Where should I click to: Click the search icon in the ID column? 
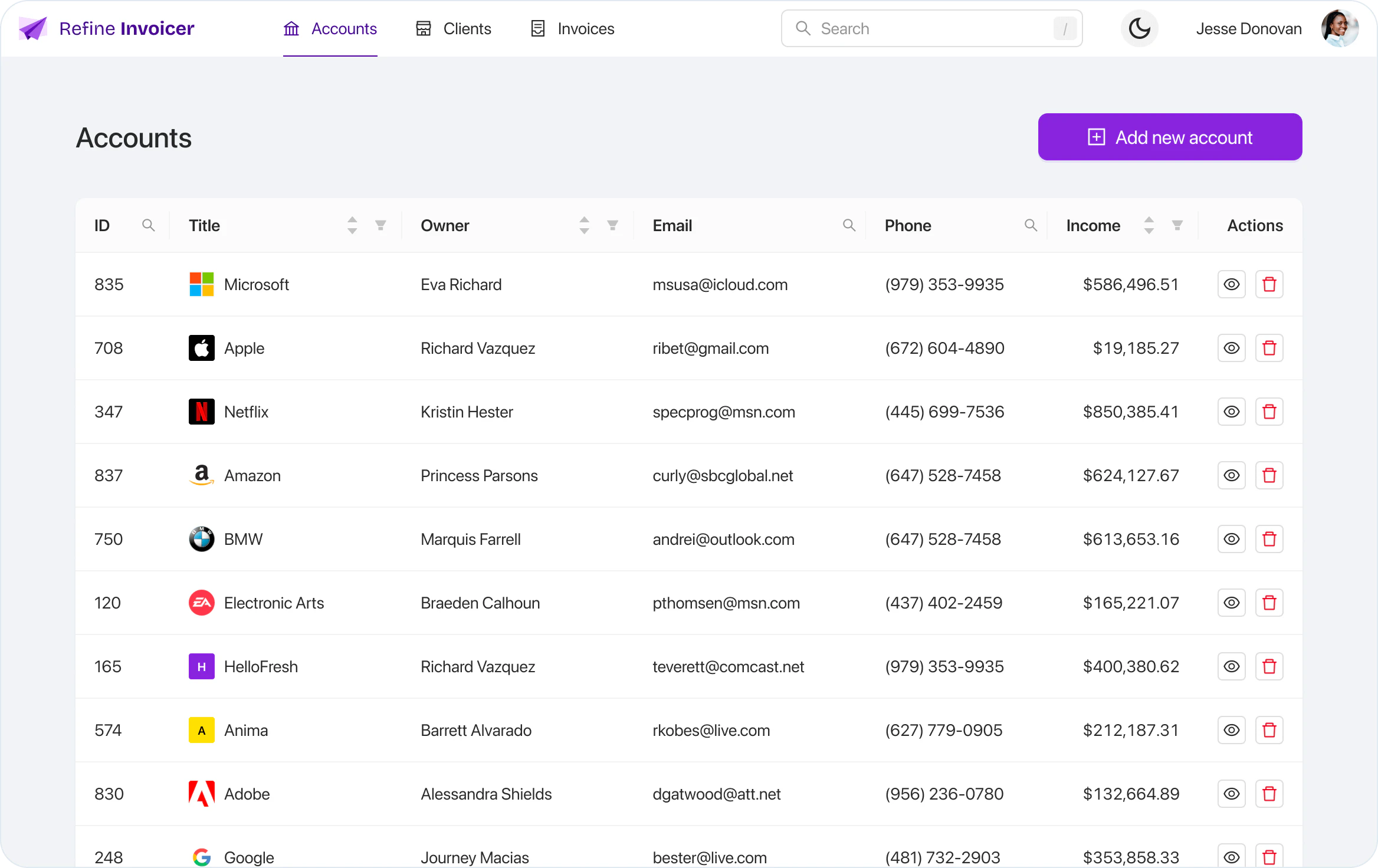[x=148, y=225]
